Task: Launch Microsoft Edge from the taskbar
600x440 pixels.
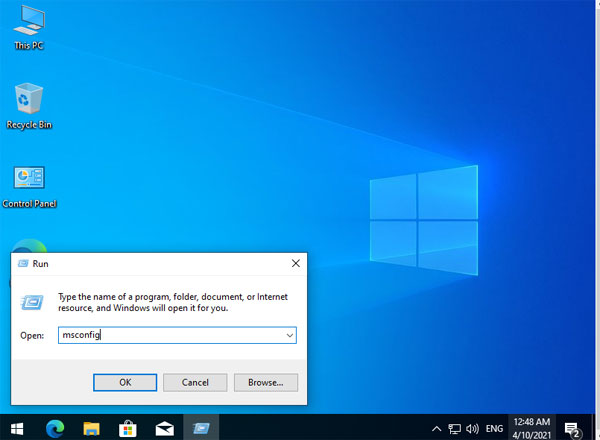Action: pos(53,427)
